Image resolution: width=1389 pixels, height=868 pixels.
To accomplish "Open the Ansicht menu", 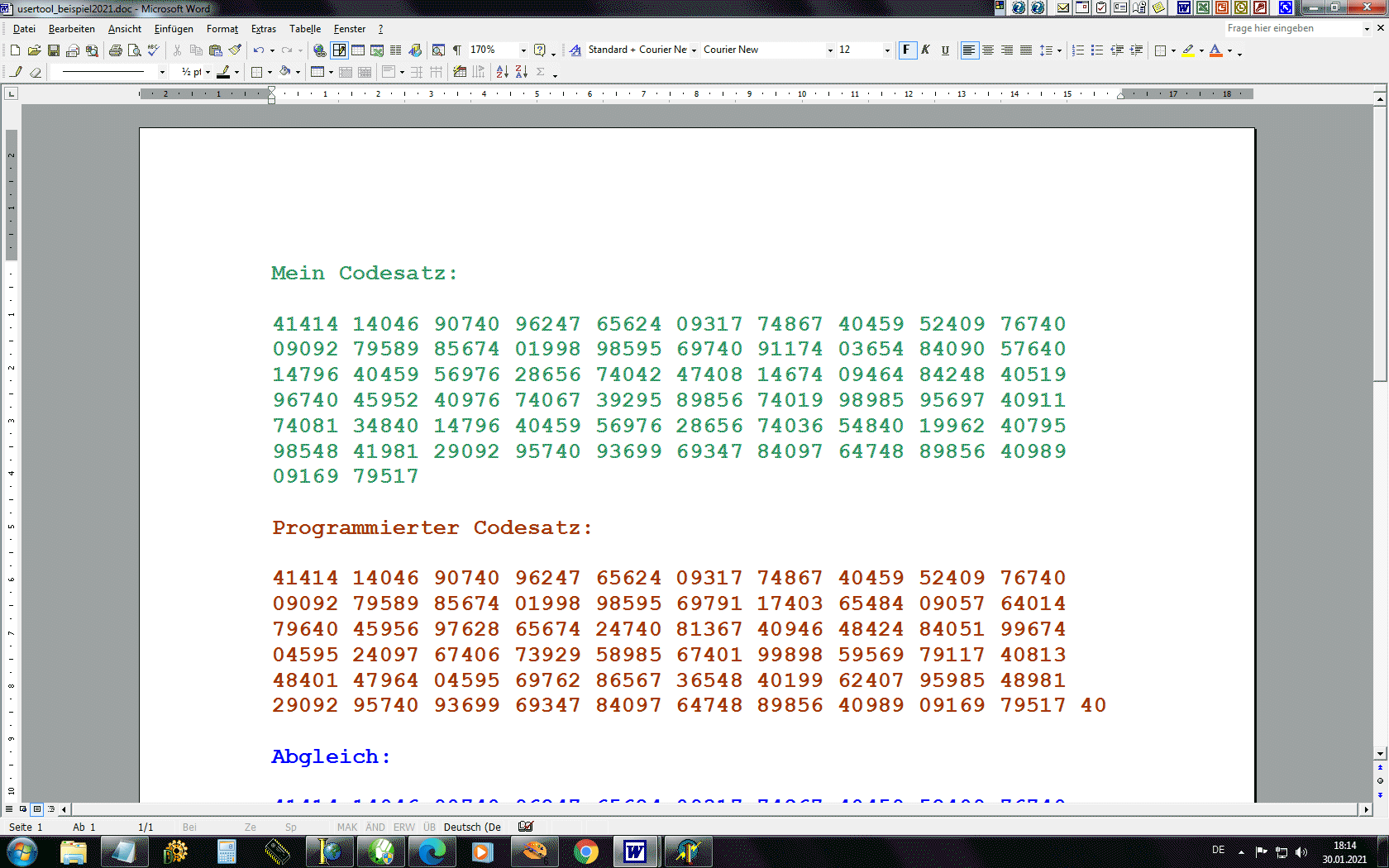I will [125, 29].
